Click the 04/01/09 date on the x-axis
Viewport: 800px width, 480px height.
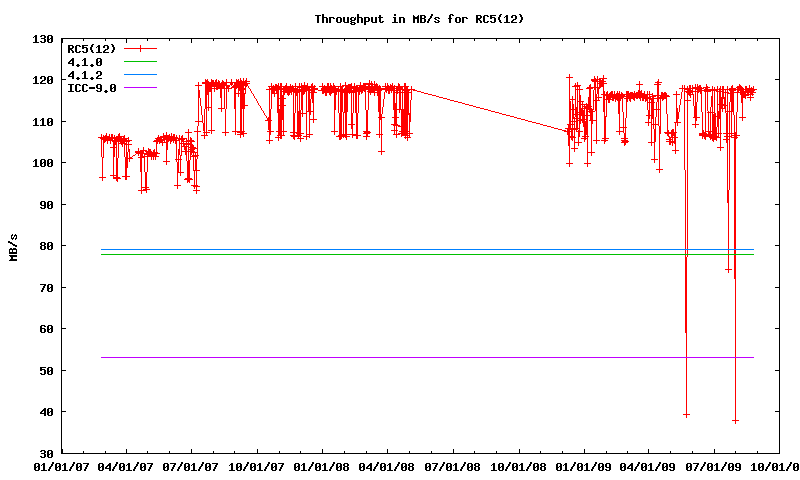click(x=648, y=466)
